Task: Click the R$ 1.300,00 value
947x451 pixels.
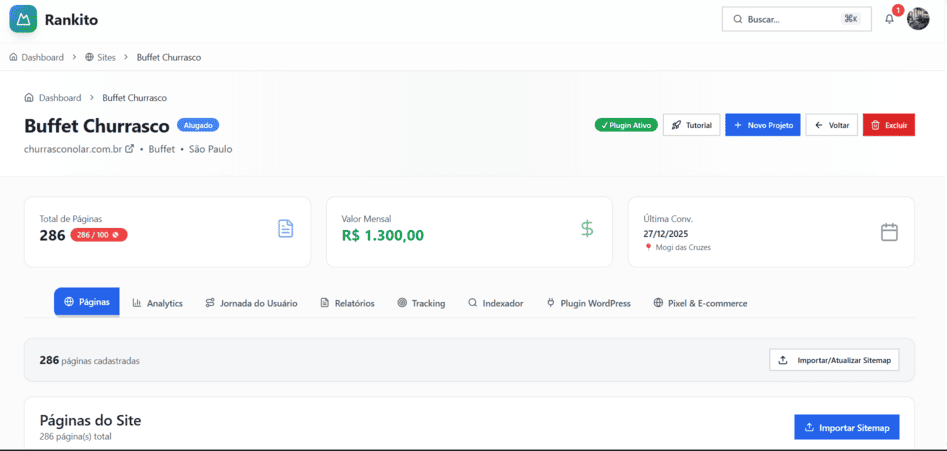Action: pyautogui.click(x=383, y=235)
